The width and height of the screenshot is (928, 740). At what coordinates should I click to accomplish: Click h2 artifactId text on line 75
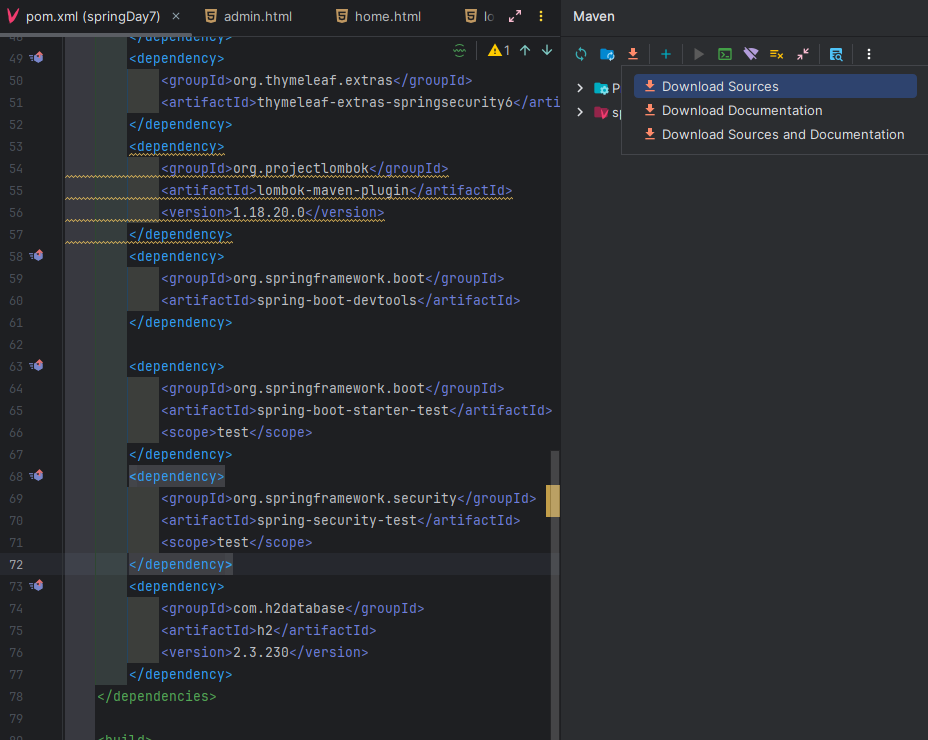[265, 630]
